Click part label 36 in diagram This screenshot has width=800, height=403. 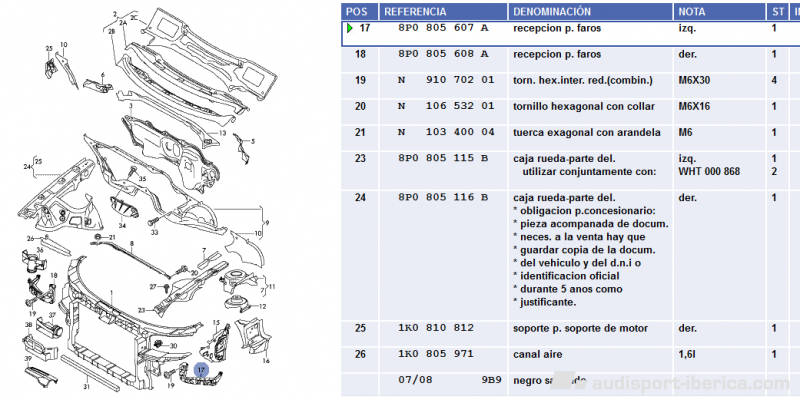tap(40, 249)
